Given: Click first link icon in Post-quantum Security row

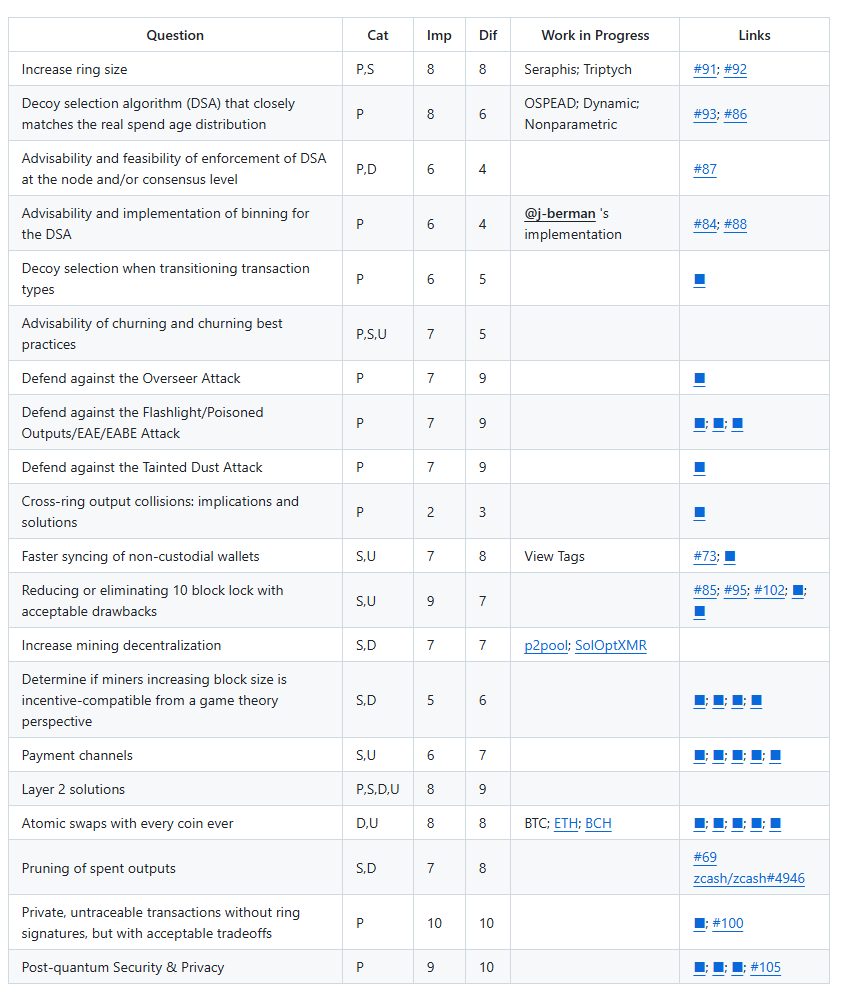Looking at the screenshot, I should pos(699,968).
